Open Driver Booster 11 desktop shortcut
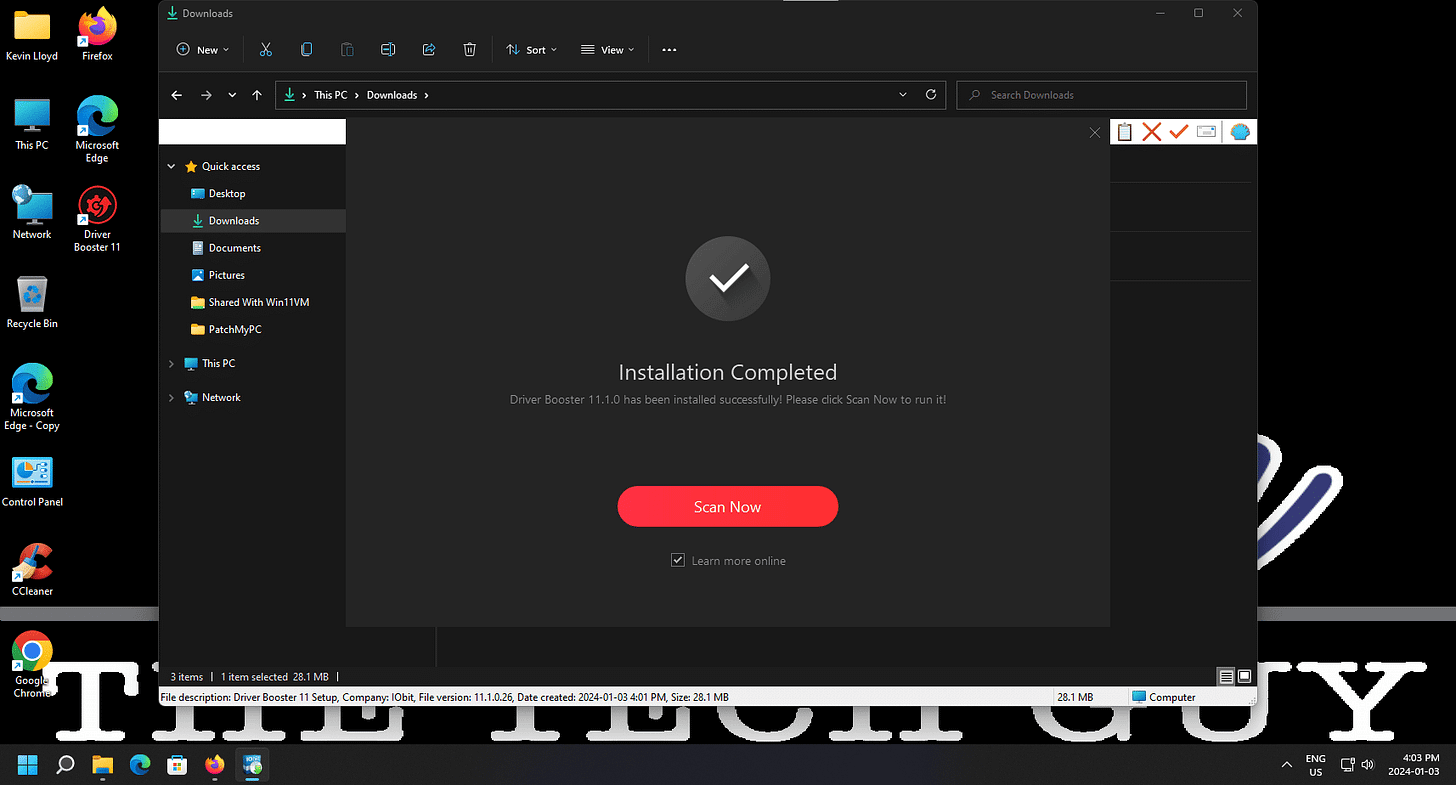This screenshot has width=1456, height=785. [x=97, y=219]
